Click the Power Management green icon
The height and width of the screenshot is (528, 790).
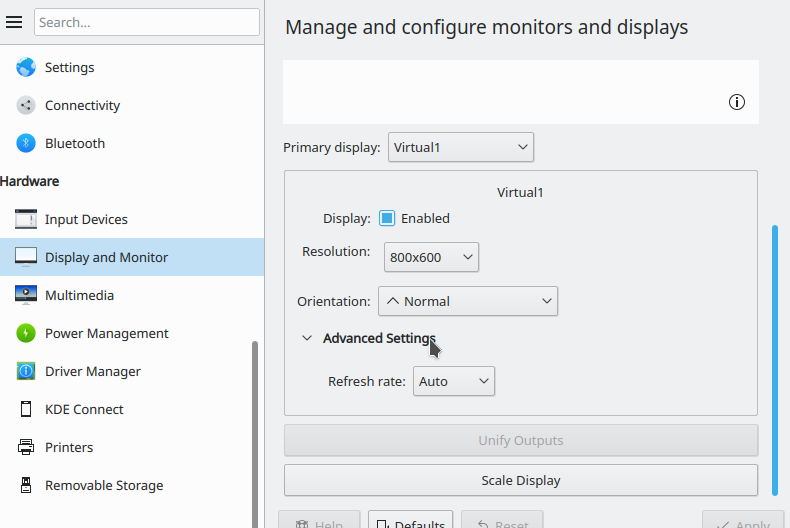[x=26, y=333]
